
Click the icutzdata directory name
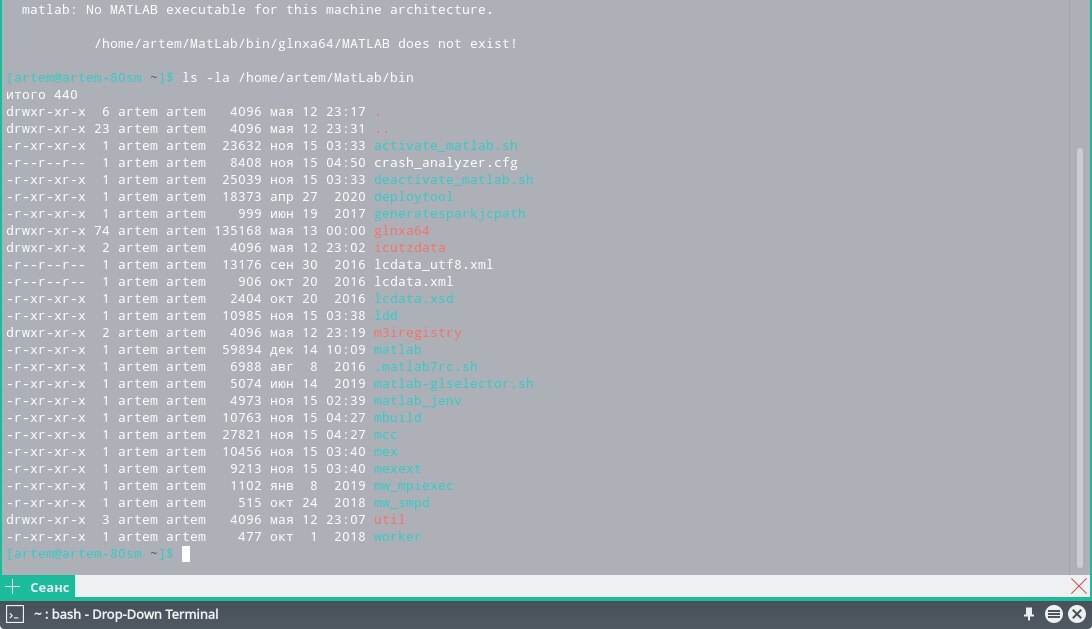[410, 247]
